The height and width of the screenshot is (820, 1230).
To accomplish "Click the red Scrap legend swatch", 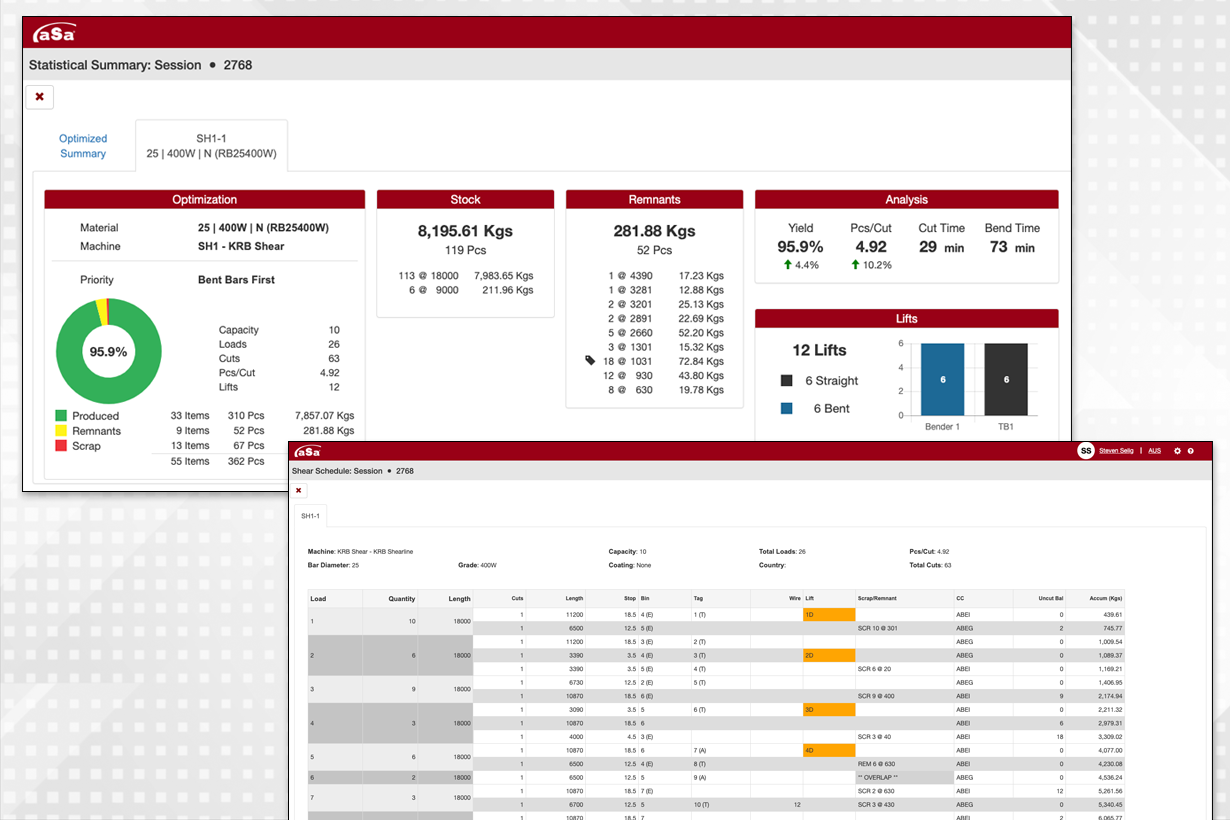I will (61, 446).
